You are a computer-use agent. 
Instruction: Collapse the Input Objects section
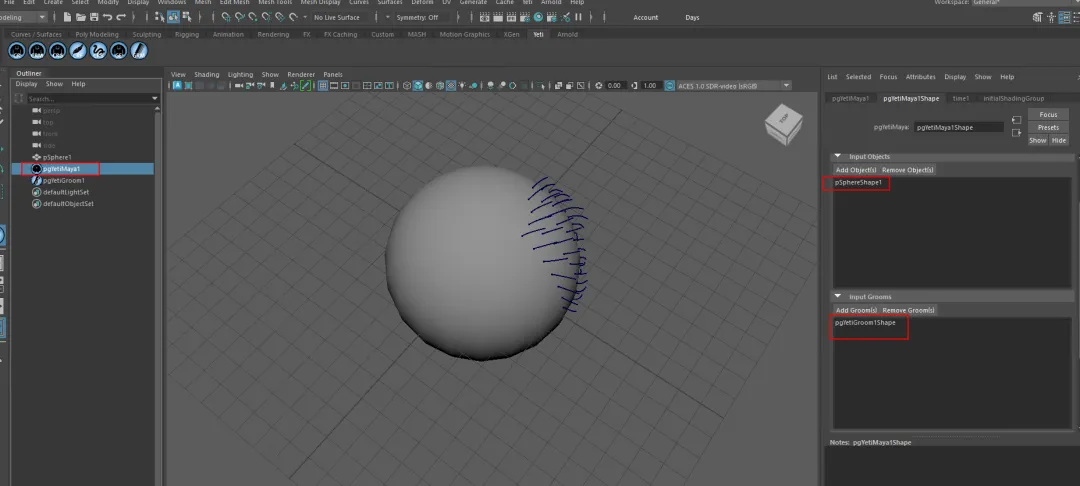(838, 156)
